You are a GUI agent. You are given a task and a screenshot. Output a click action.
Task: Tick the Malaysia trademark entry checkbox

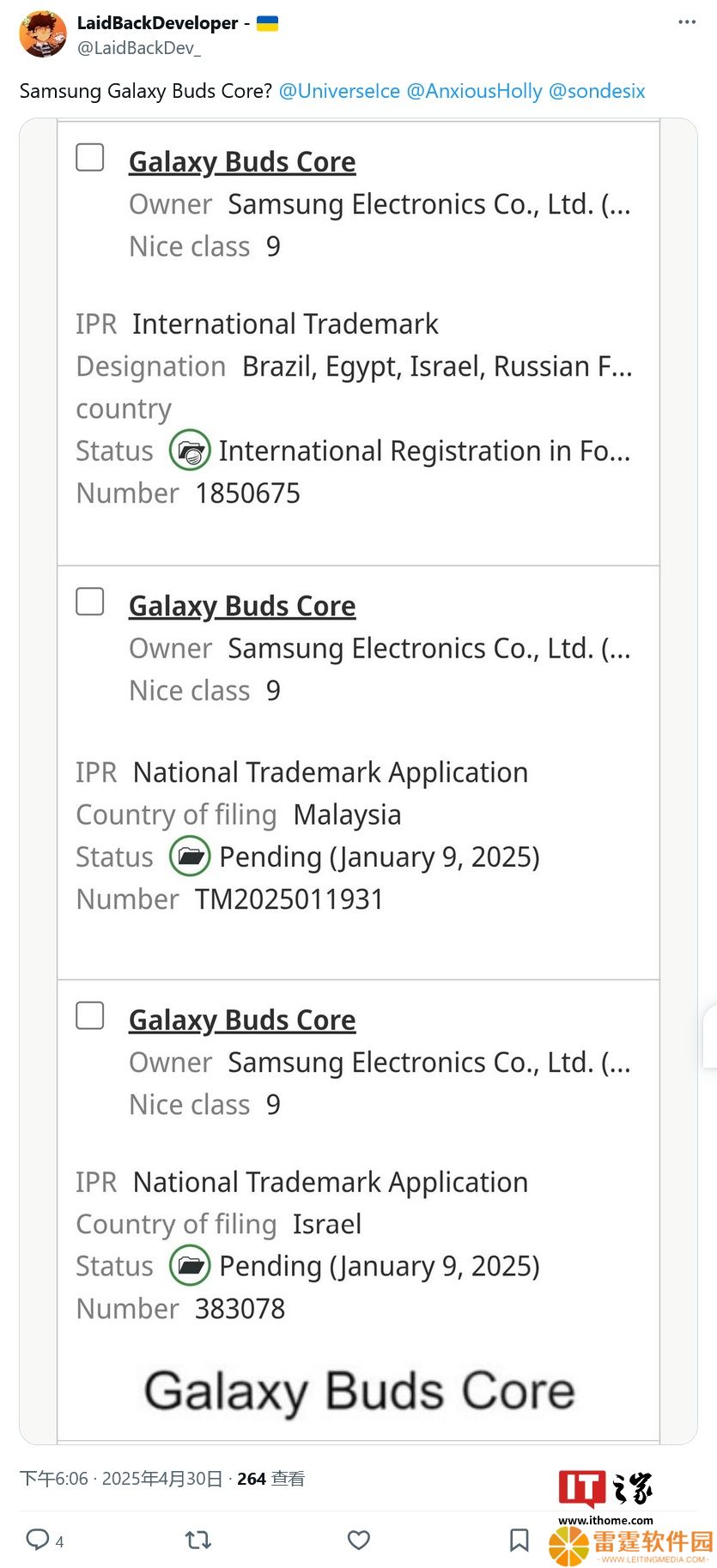(x=90, y=602)
